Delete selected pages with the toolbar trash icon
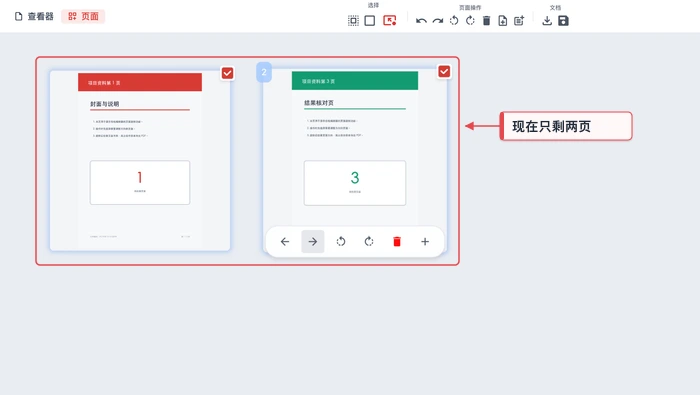 point(487,21)
